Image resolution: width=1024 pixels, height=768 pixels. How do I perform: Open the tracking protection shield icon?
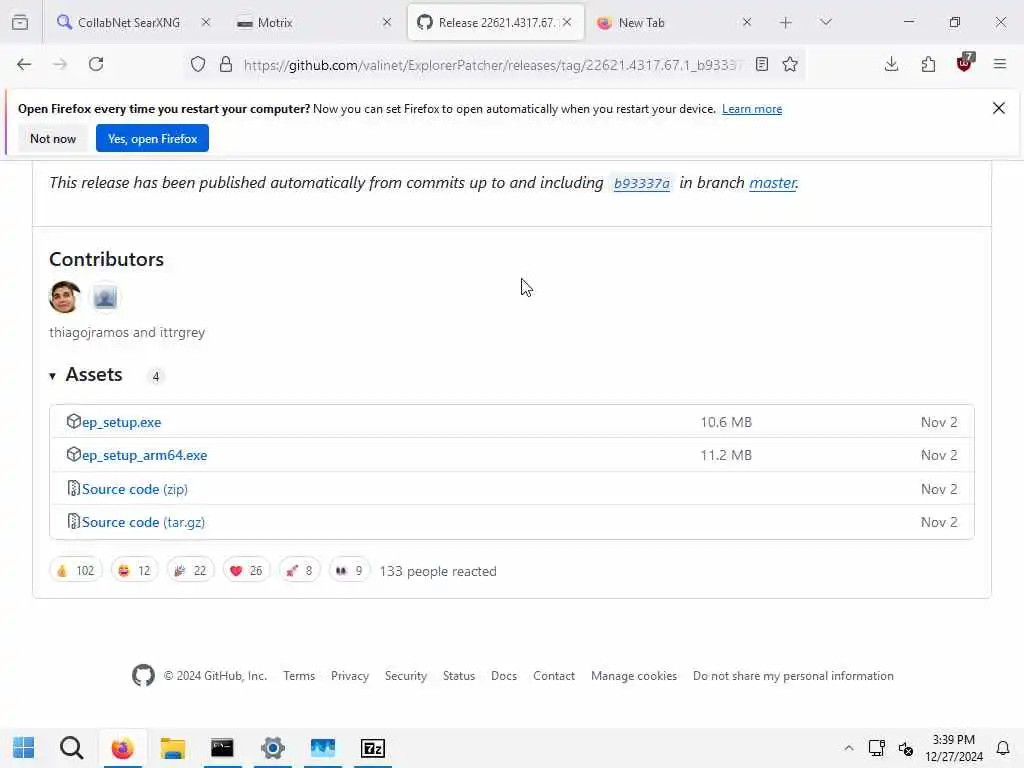tap(198, 64)
